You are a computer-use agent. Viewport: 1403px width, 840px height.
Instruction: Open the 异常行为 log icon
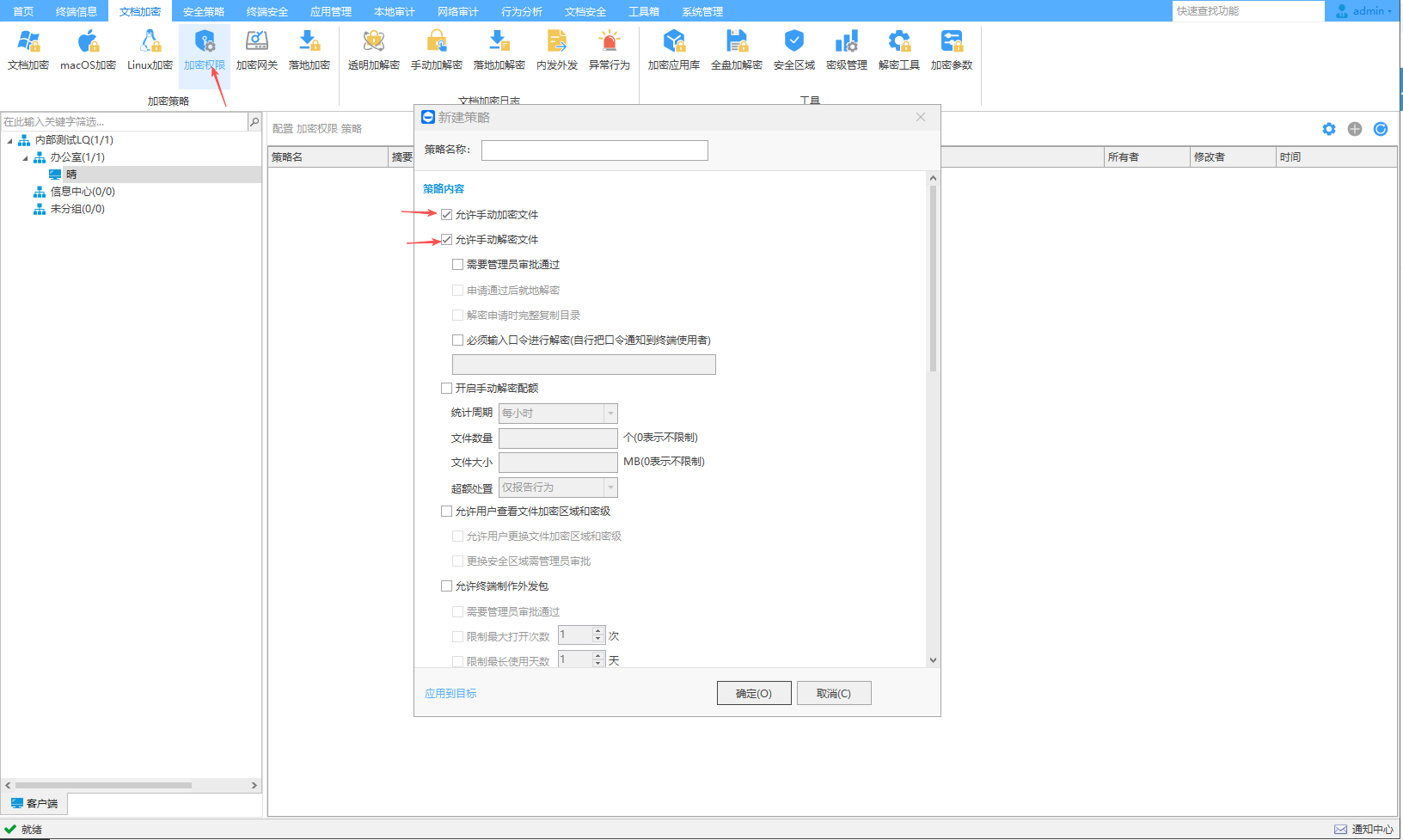coord(609,50)
